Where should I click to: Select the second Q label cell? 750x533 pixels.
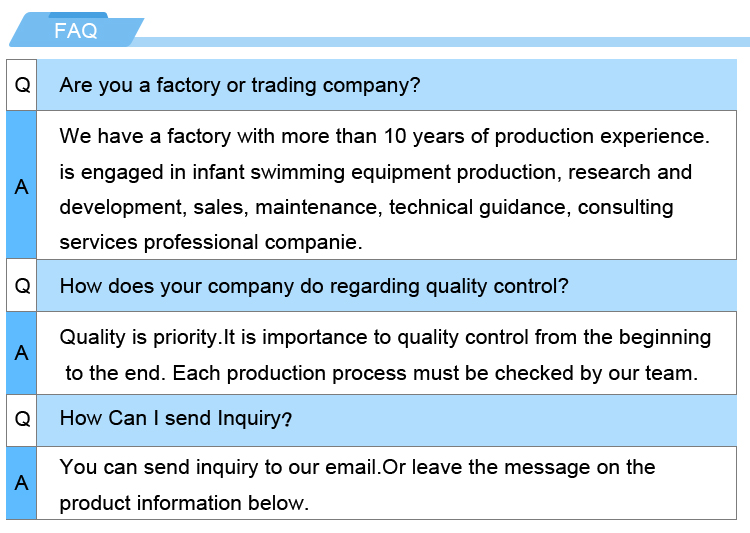coord(21,286)
